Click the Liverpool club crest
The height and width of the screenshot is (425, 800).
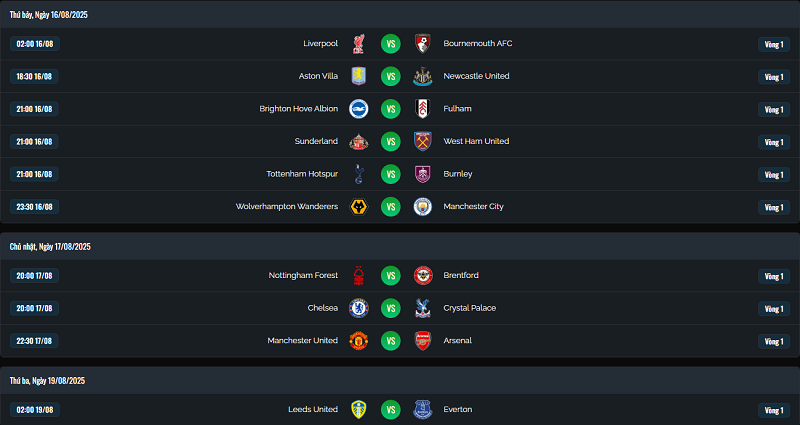[x=359, y=44]
